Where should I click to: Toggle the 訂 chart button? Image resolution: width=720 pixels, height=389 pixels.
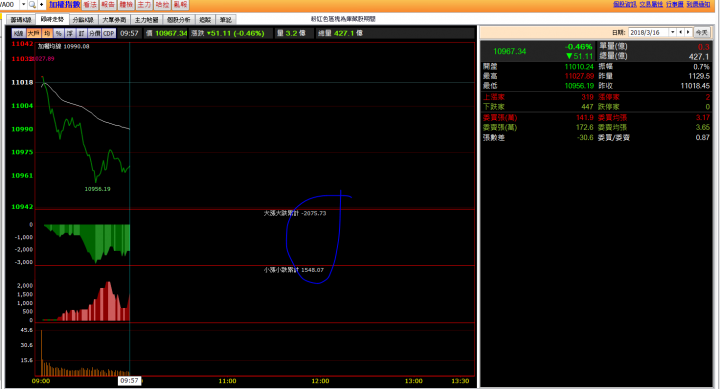(x=81, y=33)
